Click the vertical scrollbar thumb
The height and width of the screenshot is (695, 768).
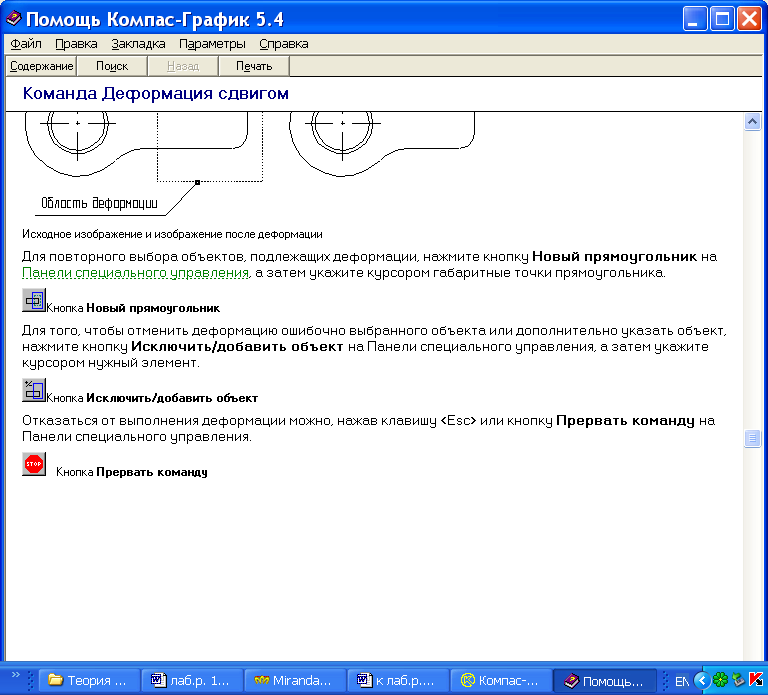pos(752,438)
